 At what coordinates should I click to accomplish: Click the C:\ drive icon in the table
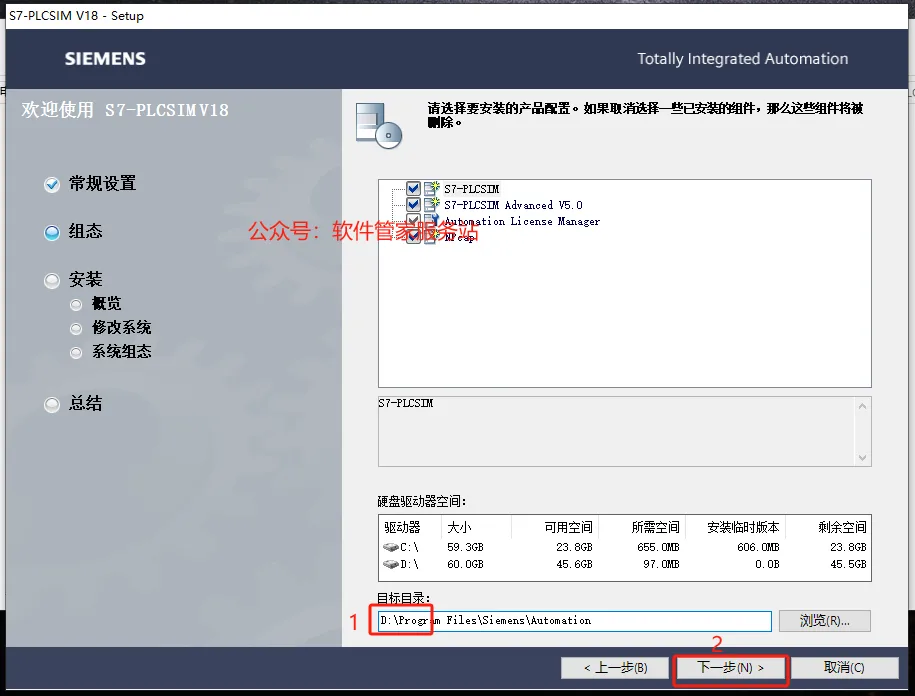(x=390, y=547)
